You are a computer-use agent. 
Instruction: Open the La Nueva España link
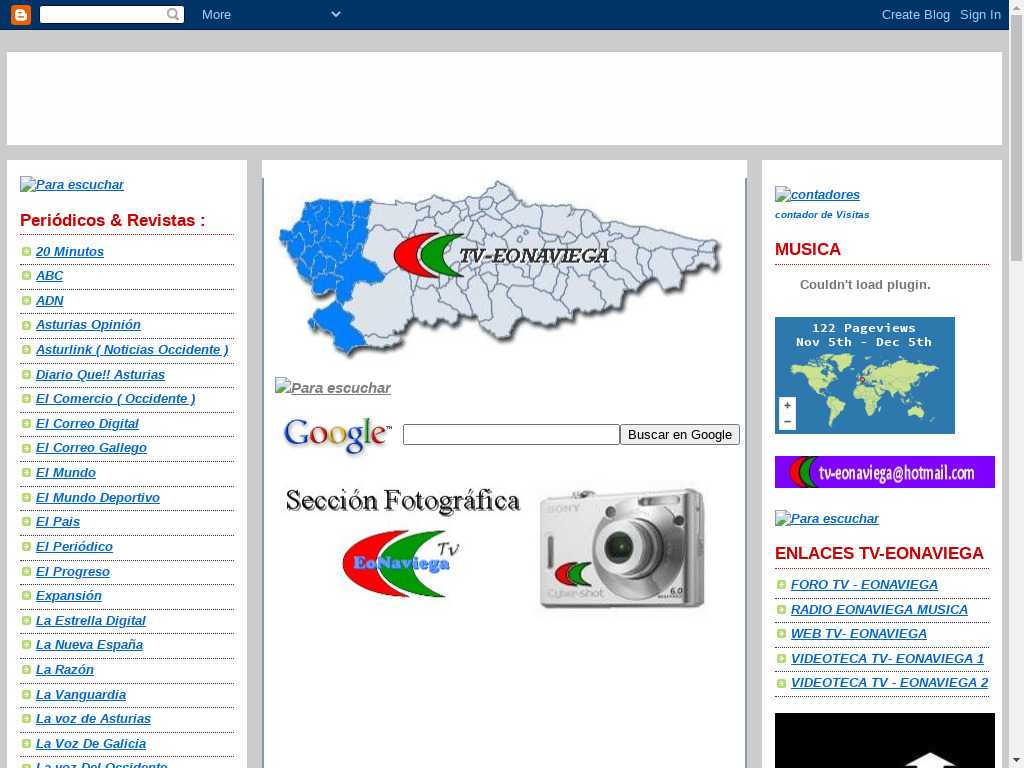pyautogui.click(x=89, y=645)
